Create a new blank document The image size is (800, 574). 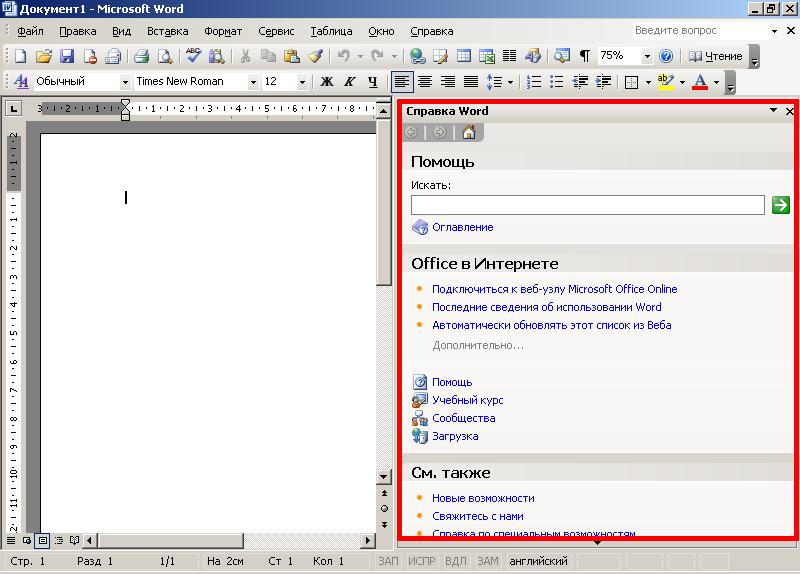click(x=20, y=56)
